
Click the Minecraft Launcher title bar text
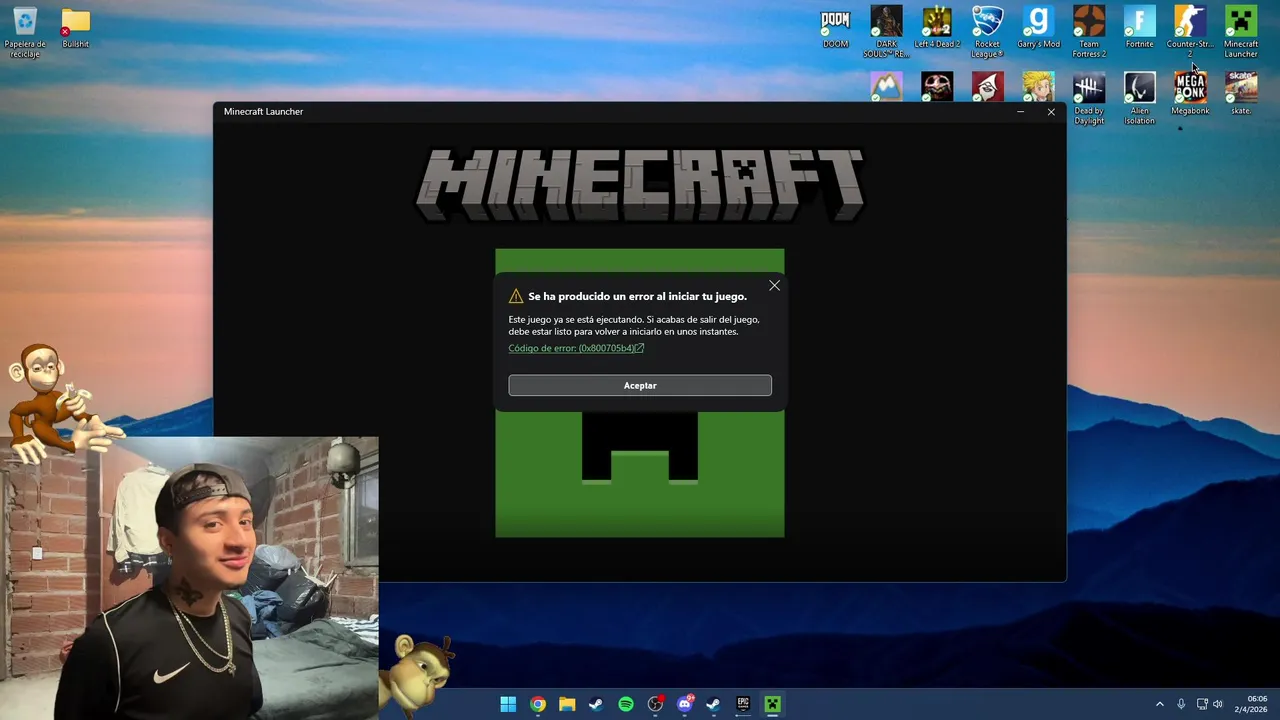263,112
